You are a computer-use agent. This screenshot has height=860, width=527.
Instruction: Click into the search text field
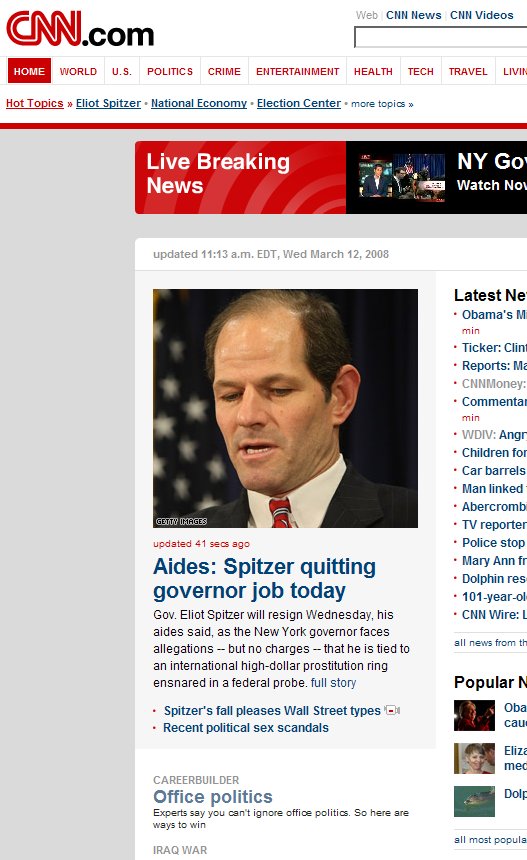point(441,37)
